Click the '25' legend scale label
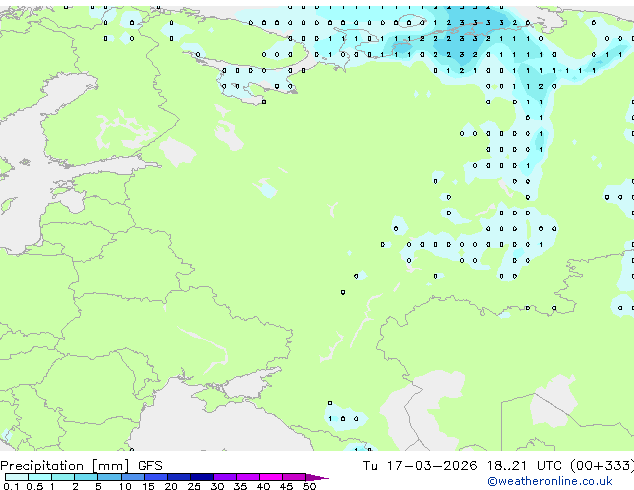 point(194,486)
